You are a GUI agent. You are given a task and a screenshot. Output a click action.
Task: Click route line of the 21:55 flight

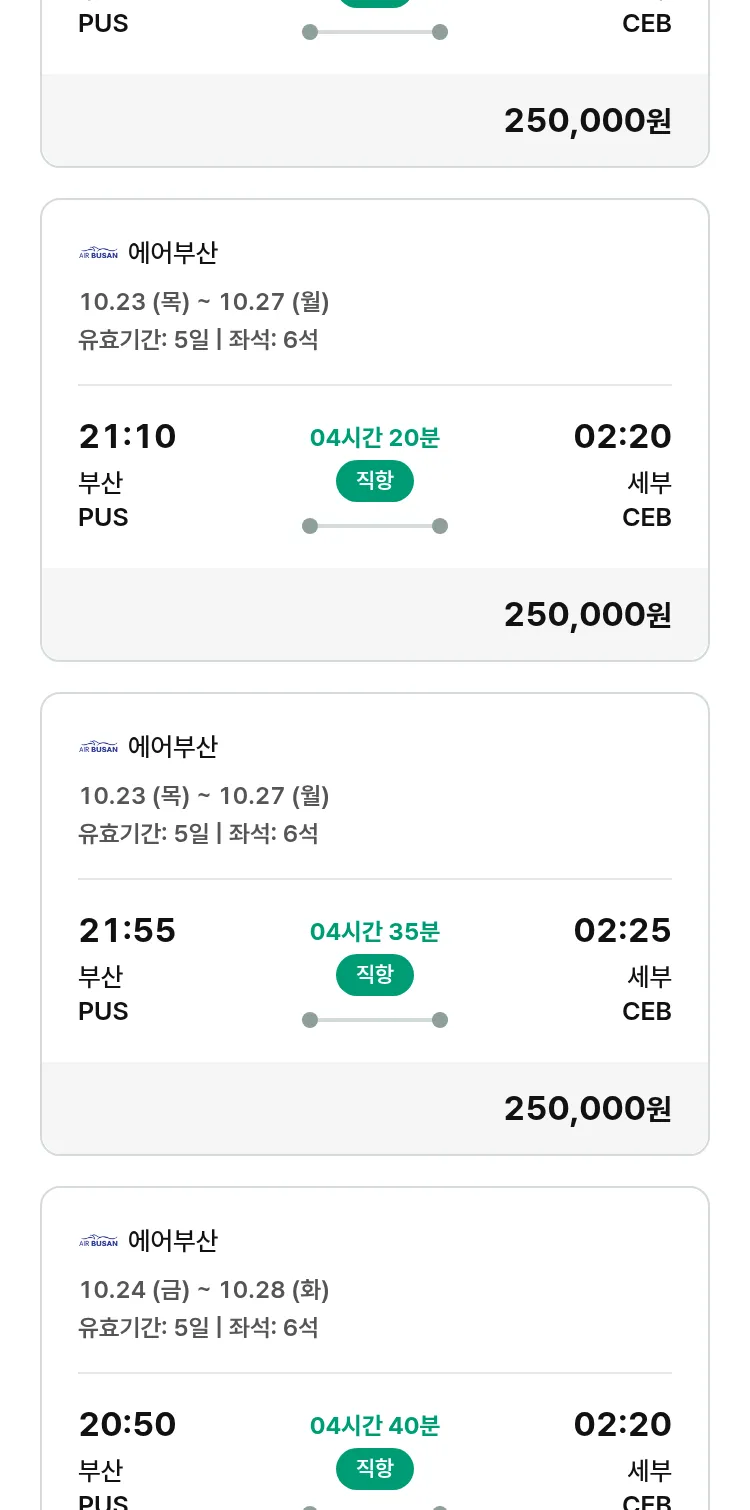(x=375, y=1020)
